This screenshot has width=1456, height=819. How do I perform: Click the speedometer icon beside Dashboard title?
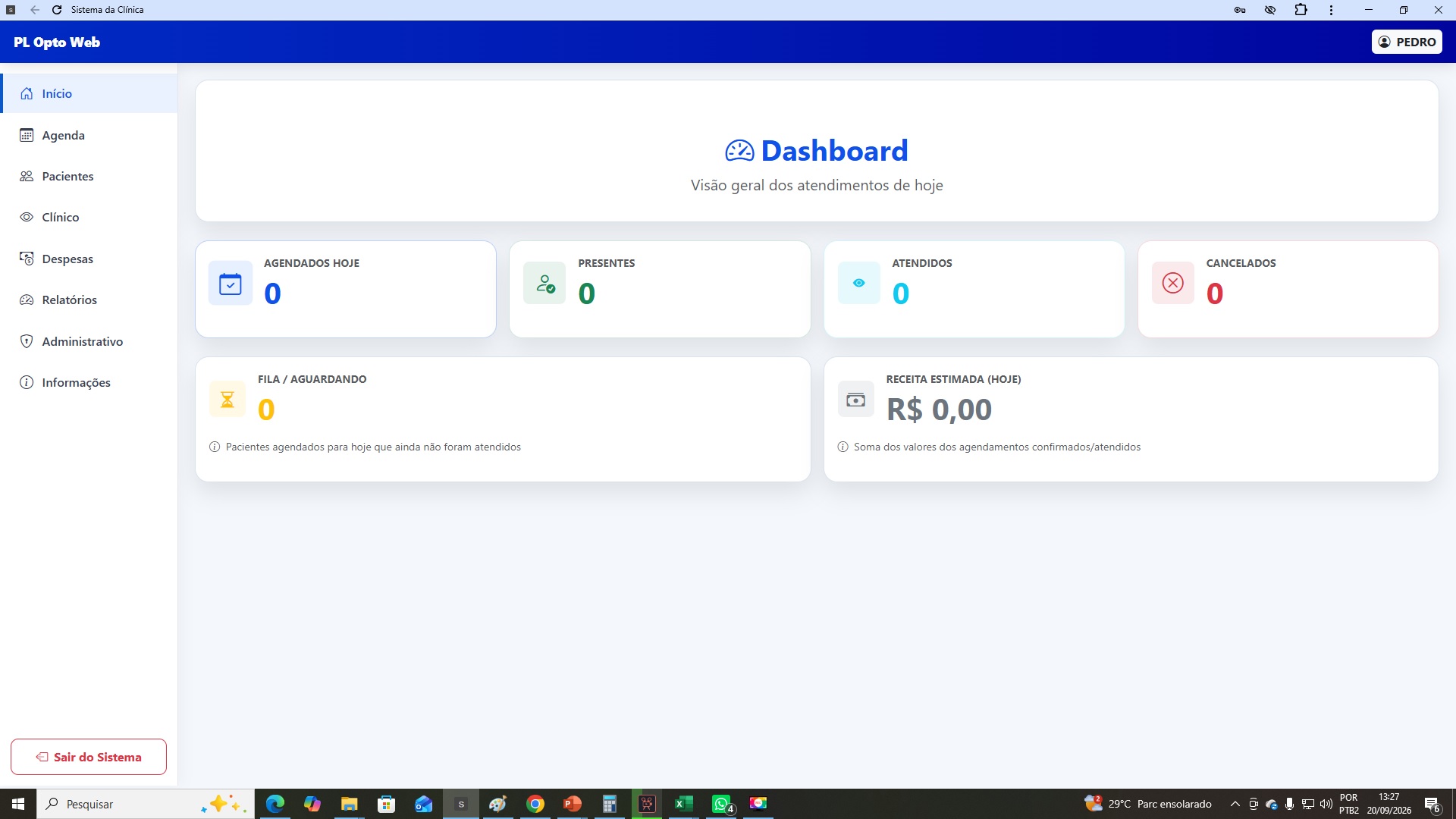pyautogui.click(x=739, y=151)
